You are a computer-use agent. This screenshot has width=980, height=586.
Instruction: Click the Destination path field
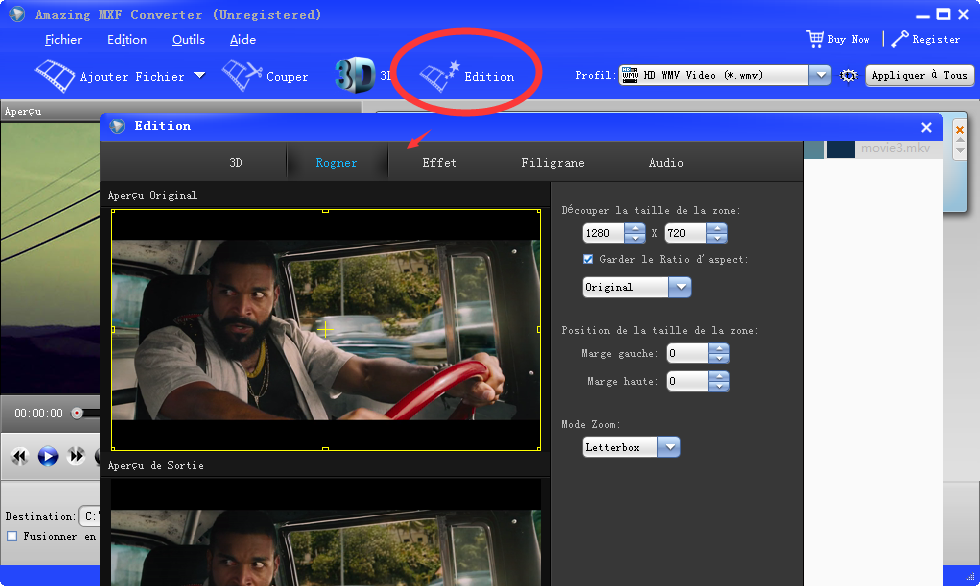[x=89, y=516]
